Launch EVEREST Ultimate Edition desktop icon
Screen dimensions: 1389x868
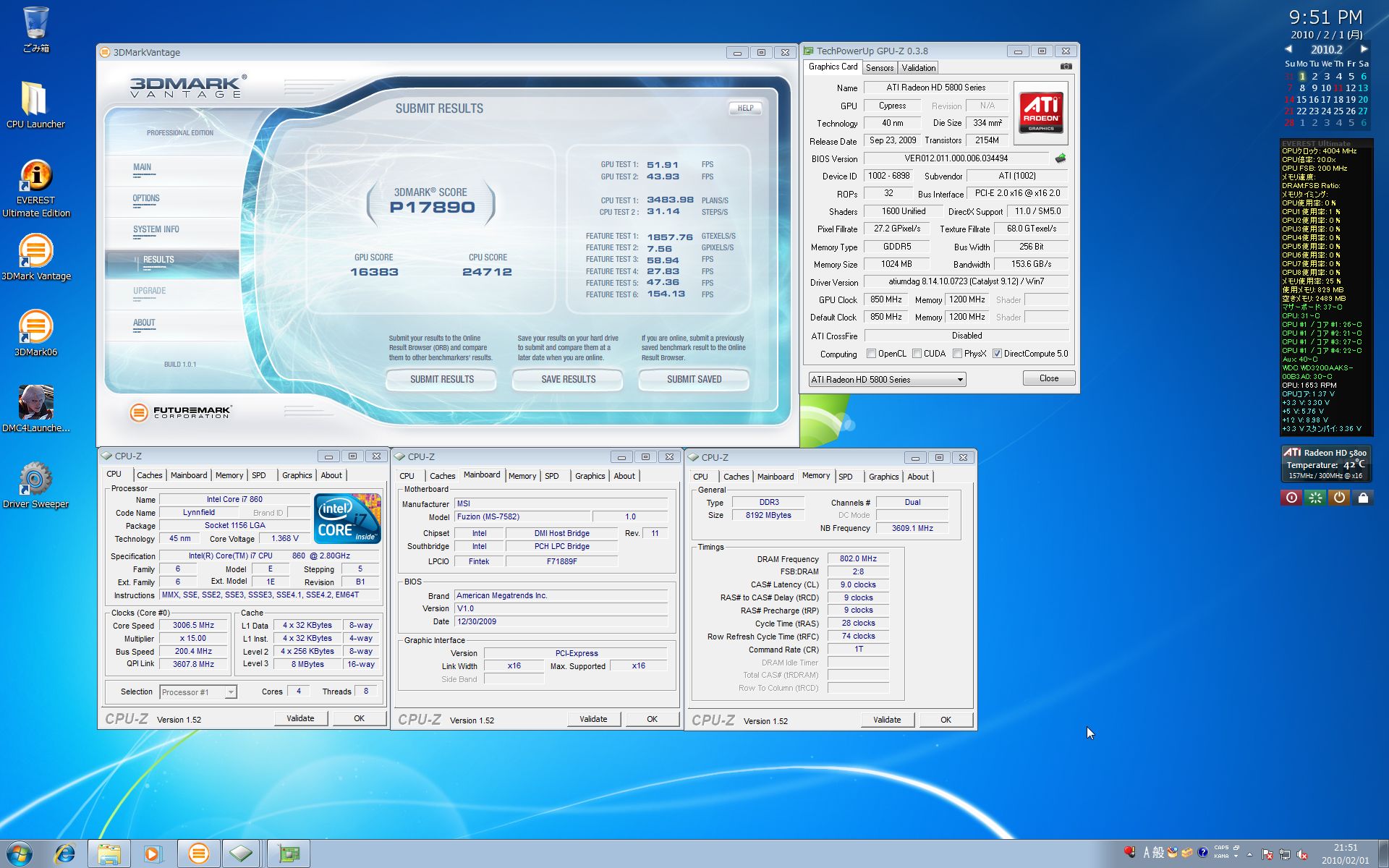(35, 188)
